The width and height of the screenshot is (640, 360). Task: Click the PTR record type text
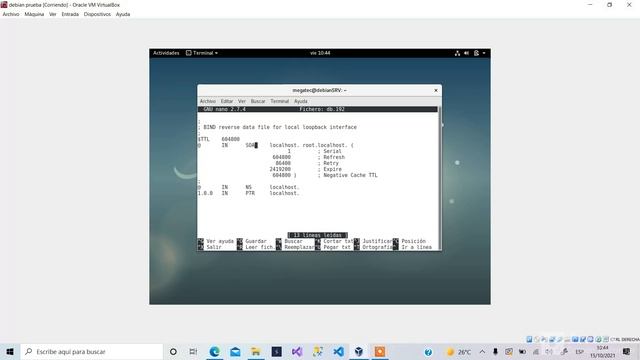coord(250,193)
